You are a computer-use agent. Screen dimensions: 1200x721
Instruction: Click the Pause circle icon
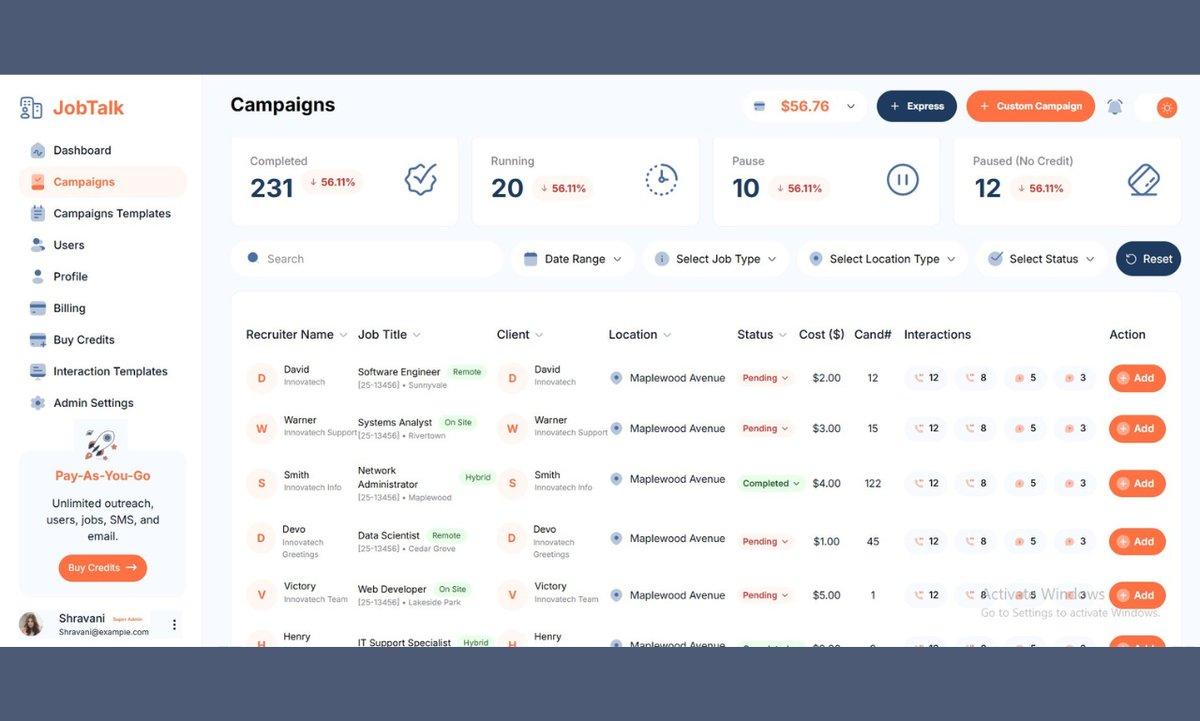point(902,180)
